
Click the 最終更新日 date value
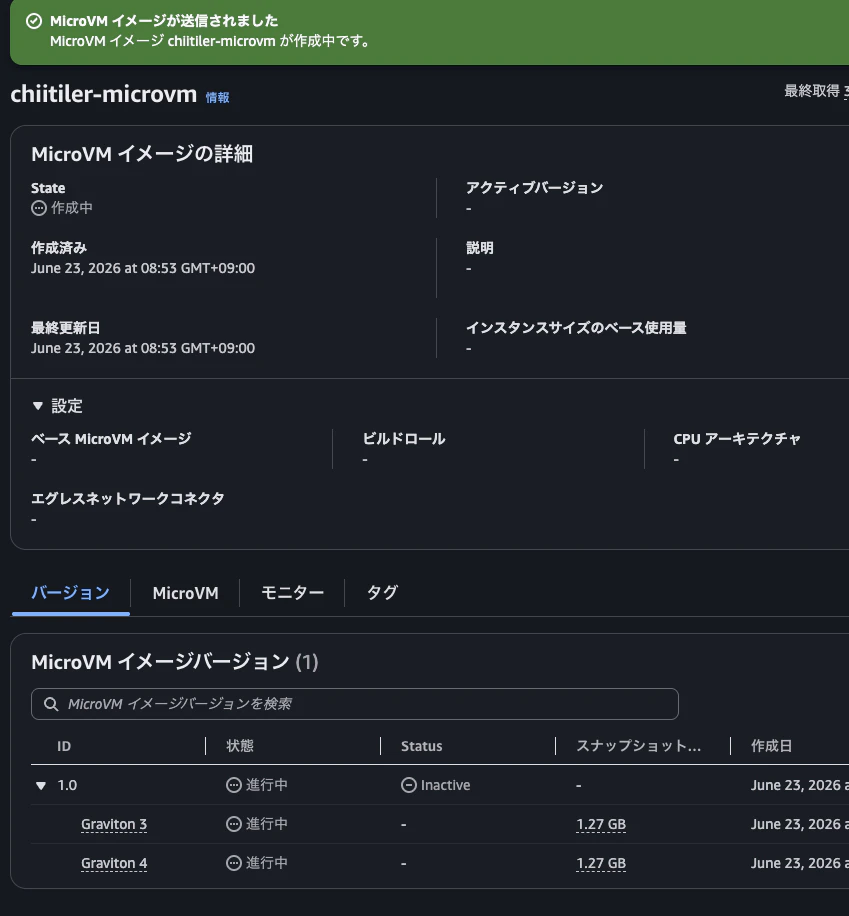tap(143, 348)
